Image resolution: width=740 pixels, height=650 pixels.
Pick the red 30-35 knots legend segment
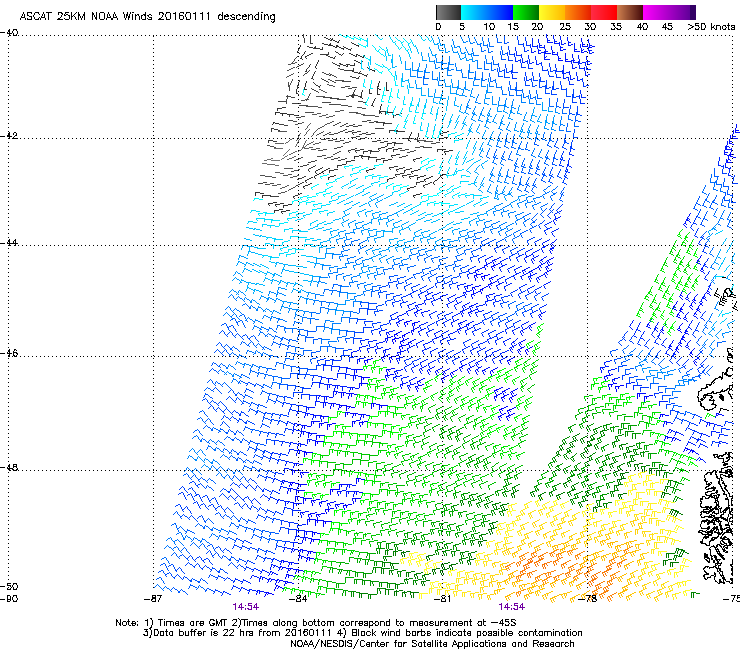[x=604, y=12]
